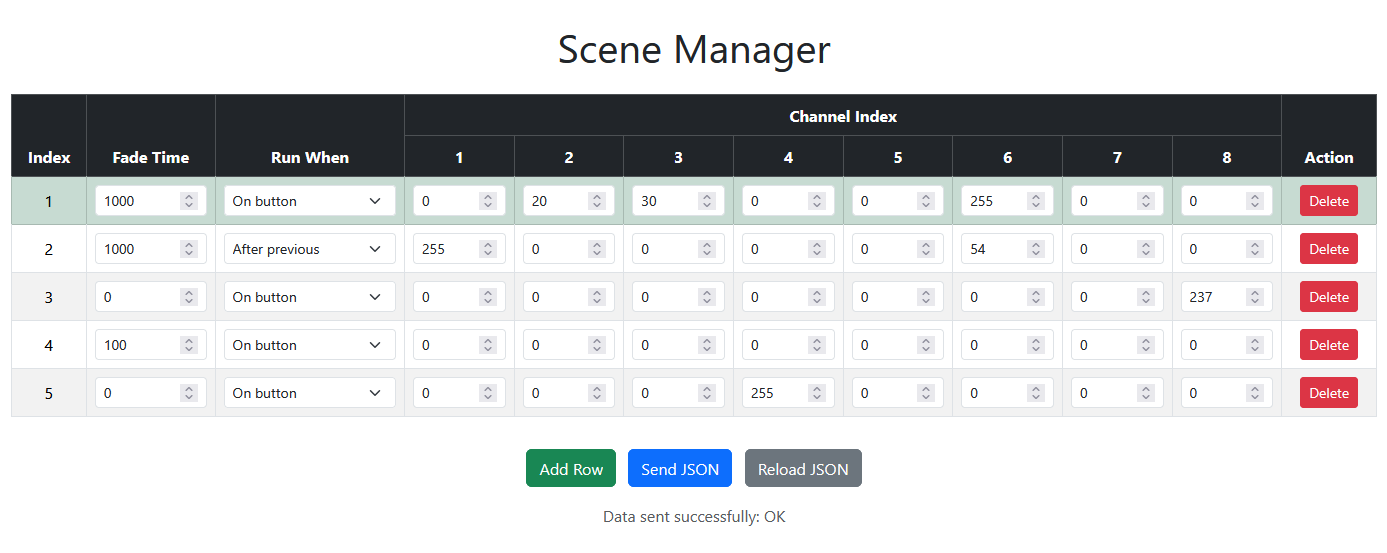
Task: Expand the Run When selector in row 5
Action: (309, 393)
